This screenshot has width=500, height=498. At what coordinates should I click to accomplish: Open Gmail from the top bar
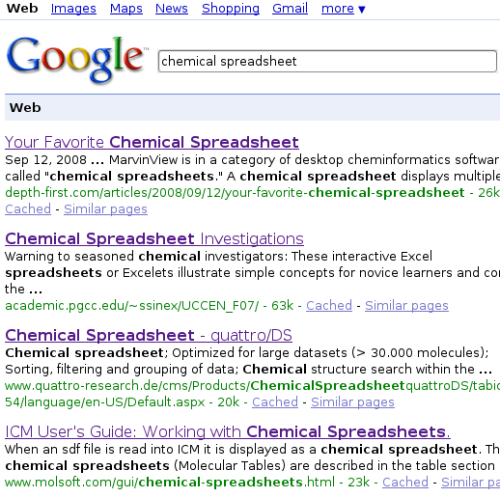click(x=290, y=9)
